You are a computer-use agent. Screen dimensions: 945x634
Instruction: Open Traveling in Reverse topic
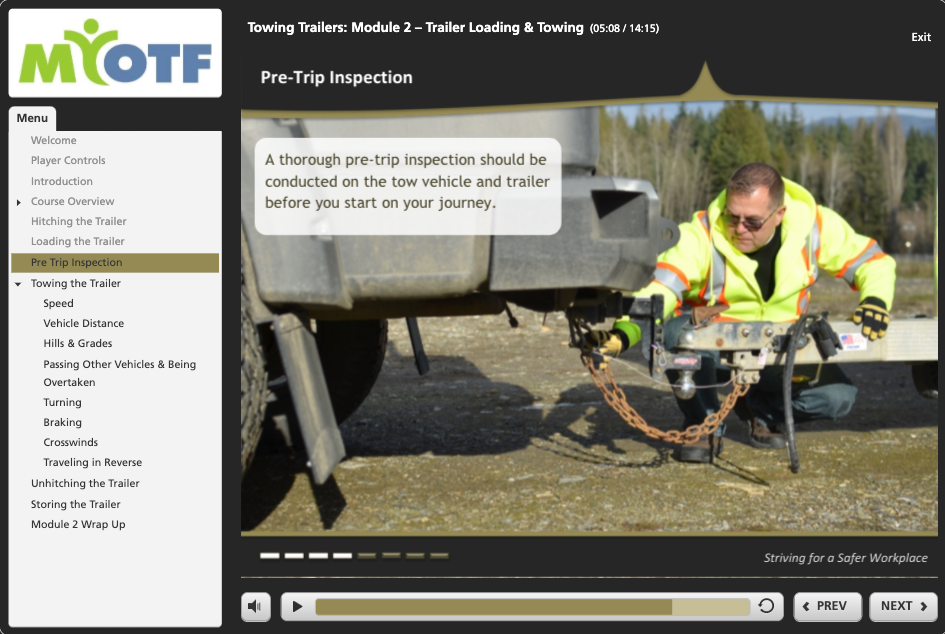[93, 462]
